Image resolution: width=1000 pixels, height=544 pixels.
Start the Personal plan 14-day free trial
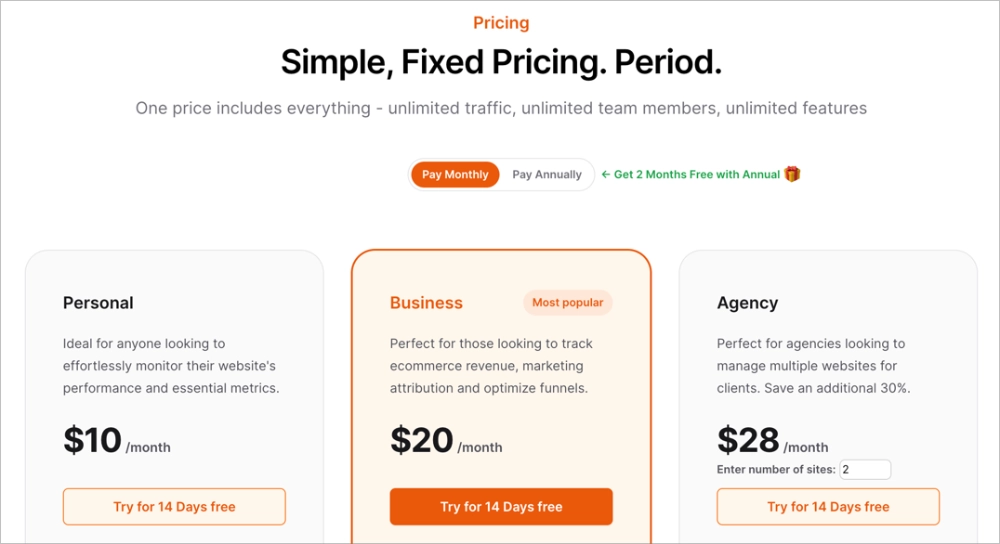174,507
